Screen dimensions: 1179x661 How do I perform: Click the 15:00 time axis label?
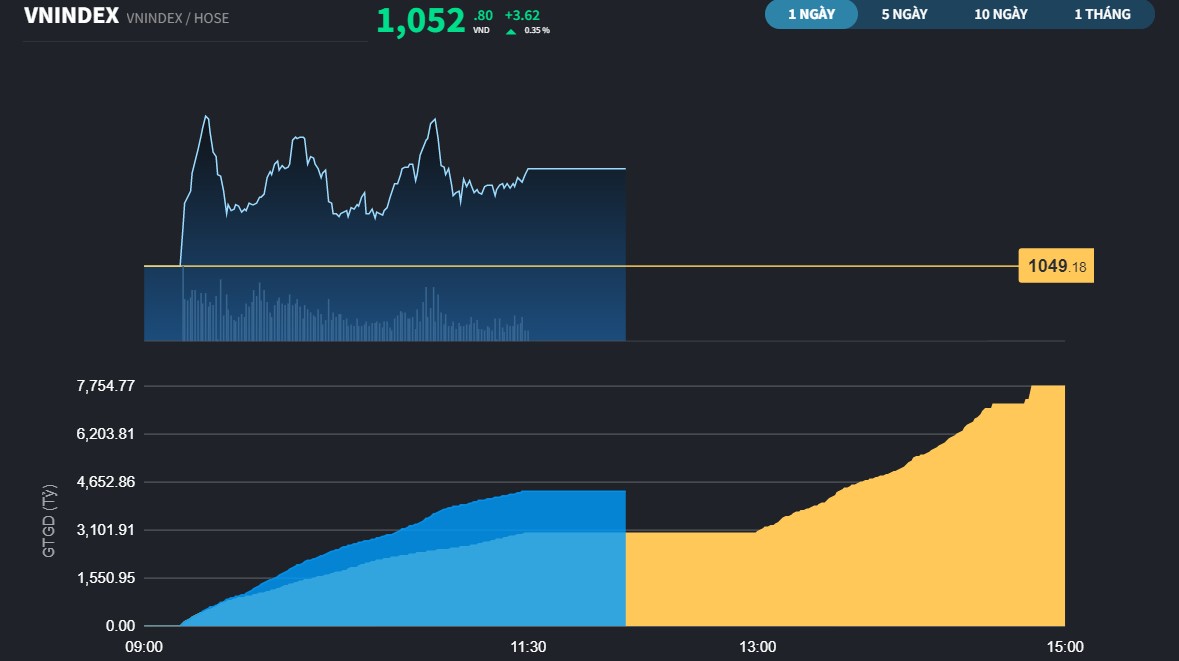(1065, 647)
